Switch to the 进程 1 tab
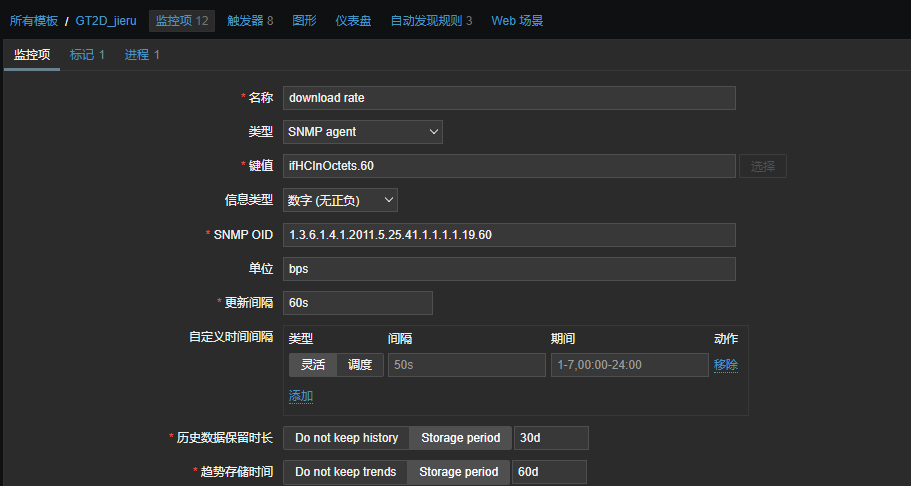 142,55
